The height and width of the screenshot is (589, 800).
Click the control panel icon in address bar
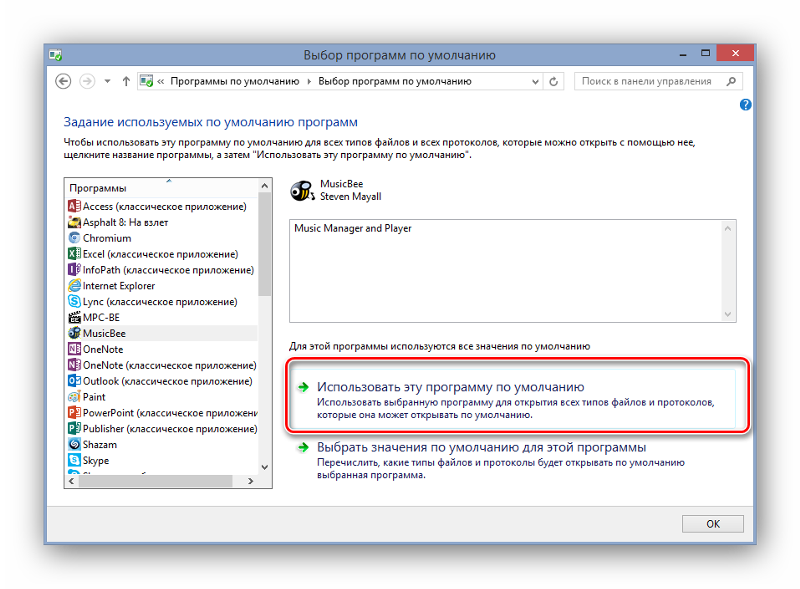point(146,81)
